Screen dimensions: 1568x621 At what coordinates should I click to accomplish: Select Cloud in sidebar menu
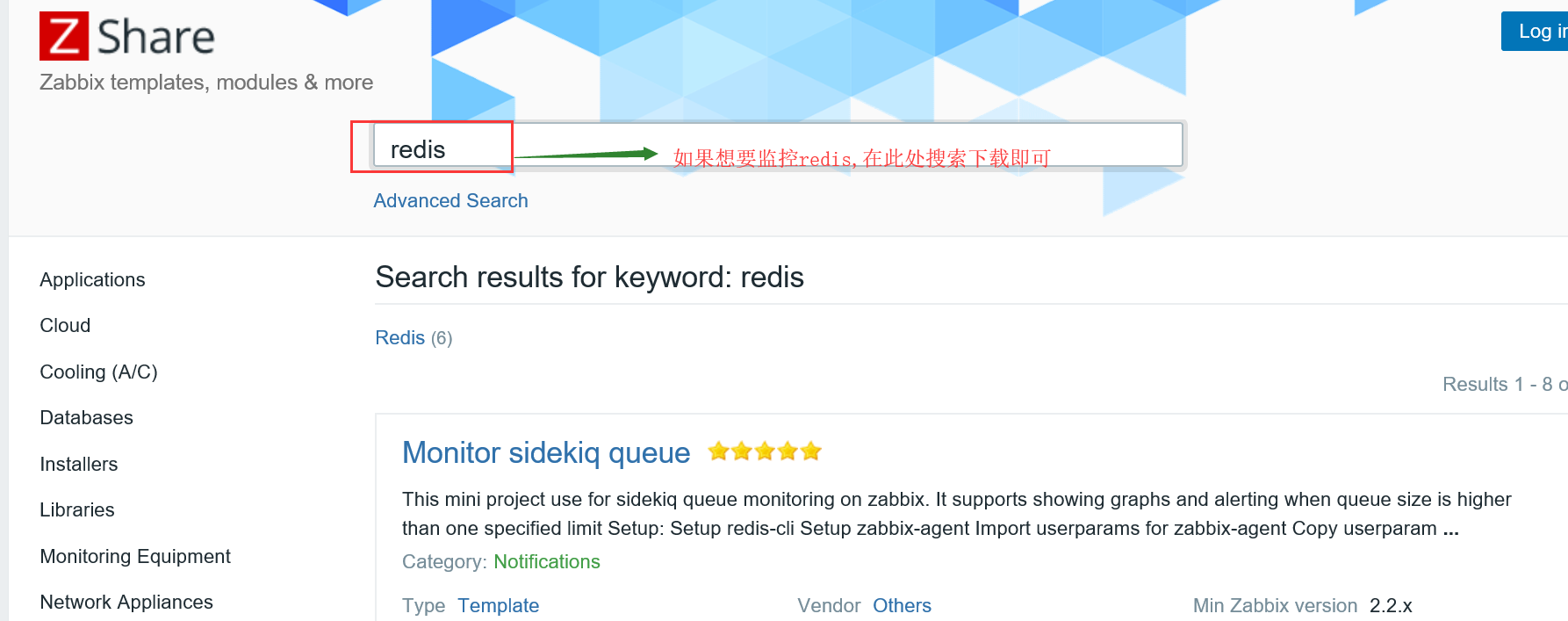tap(65, 326)
